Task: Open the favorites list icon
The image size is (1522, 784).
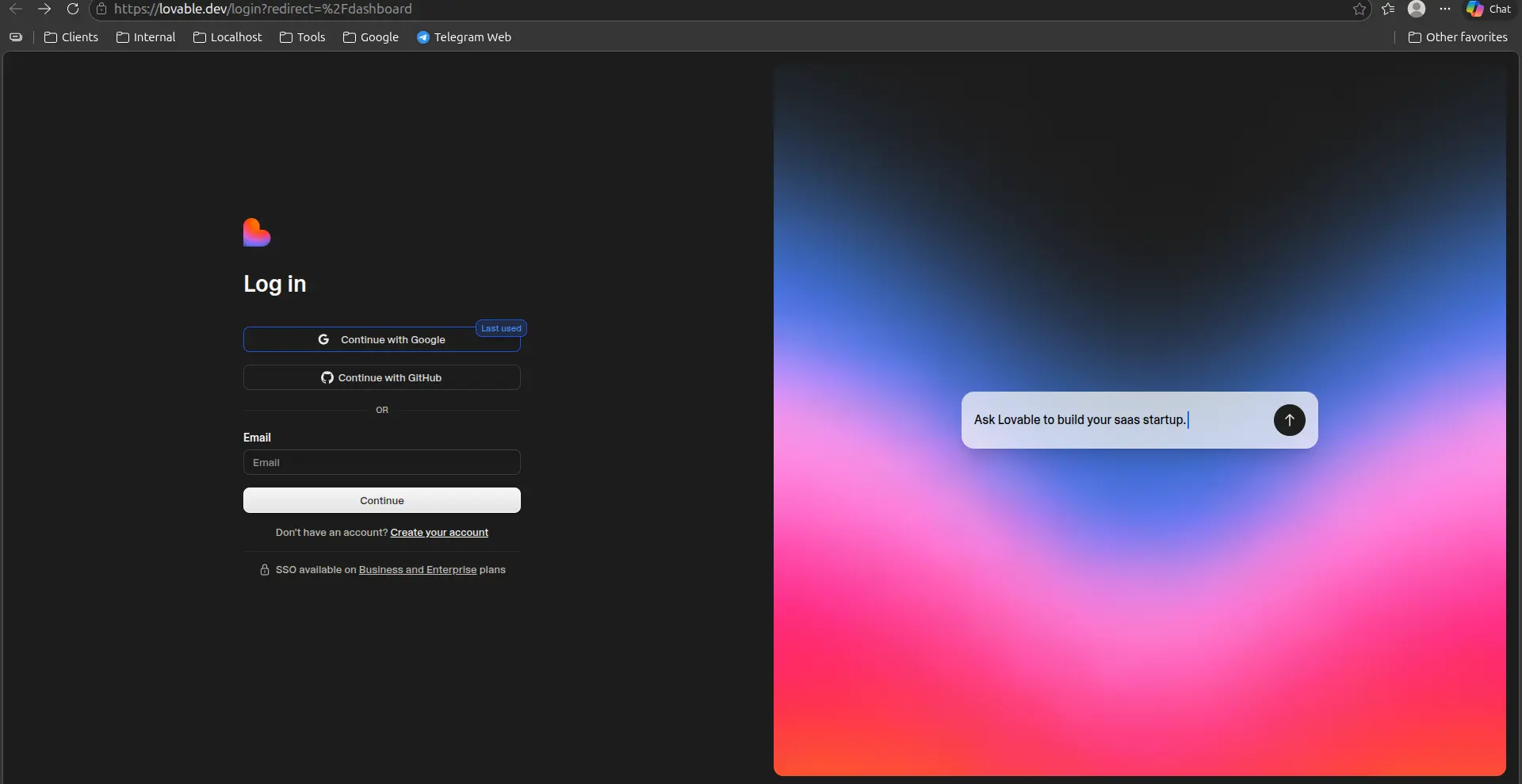Action: 1388,9
